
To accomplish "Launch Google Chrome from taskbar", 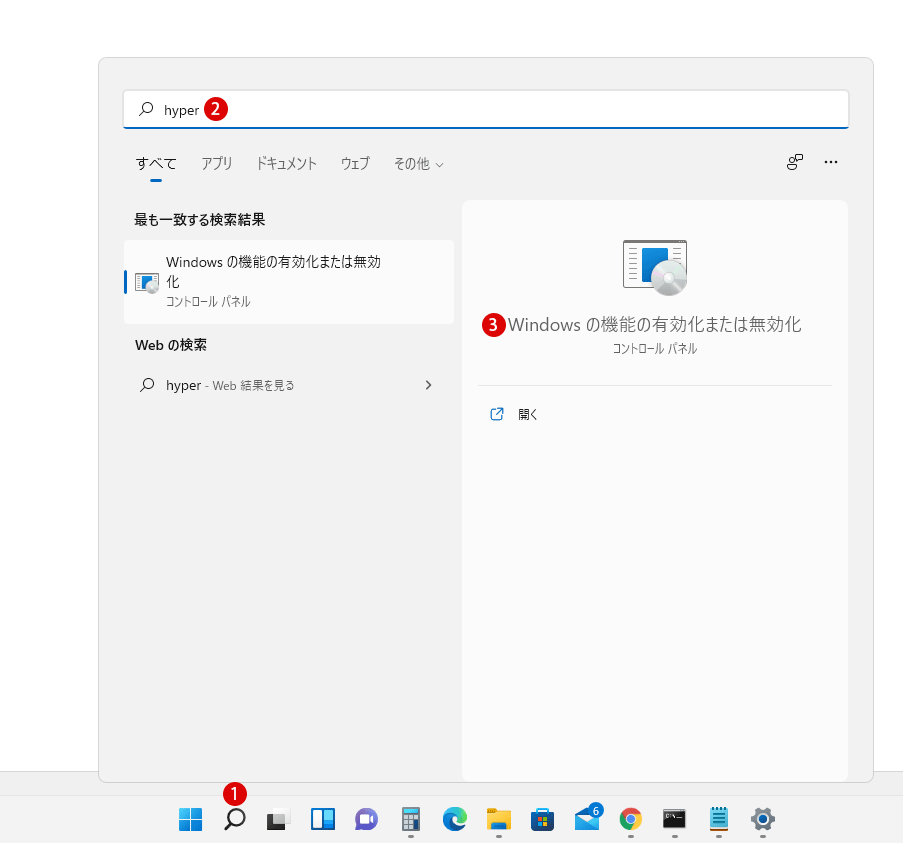I will tap(631, 819).
